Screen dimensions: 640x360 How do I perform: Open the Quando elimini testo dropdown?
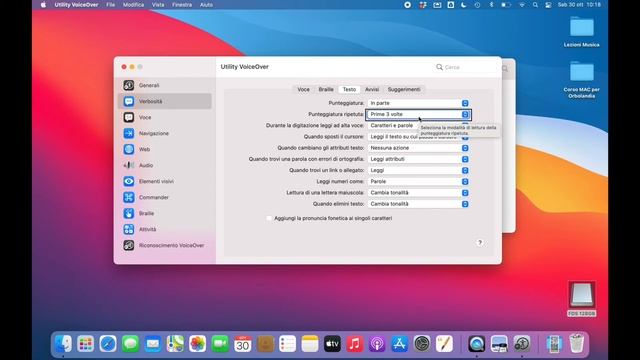418,204
